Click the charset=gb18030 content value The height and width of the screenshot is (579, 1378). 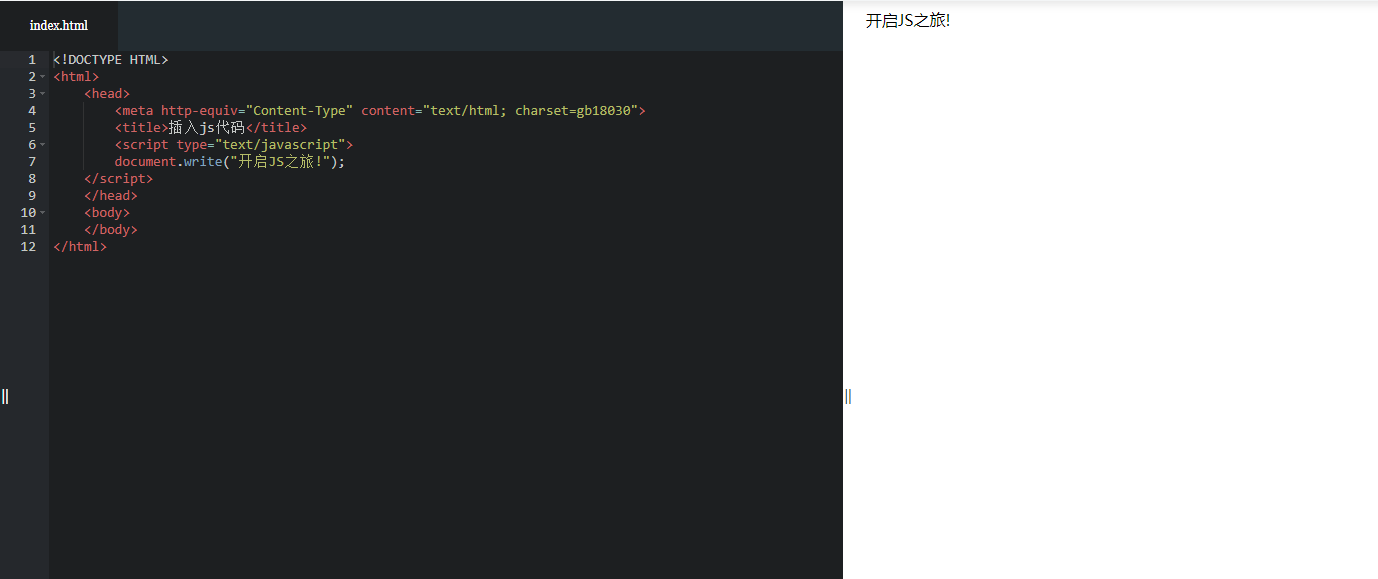tap(574, 111)
